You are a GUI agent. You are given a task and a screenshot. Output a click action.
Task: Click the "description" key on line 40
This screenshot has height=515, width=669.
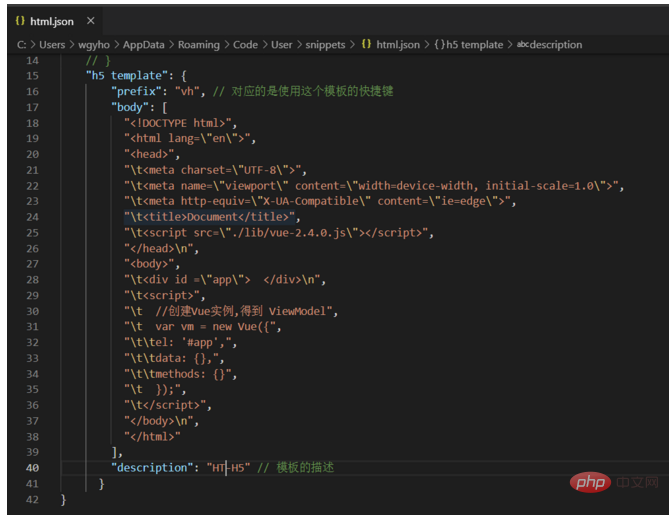pos(152,468)
